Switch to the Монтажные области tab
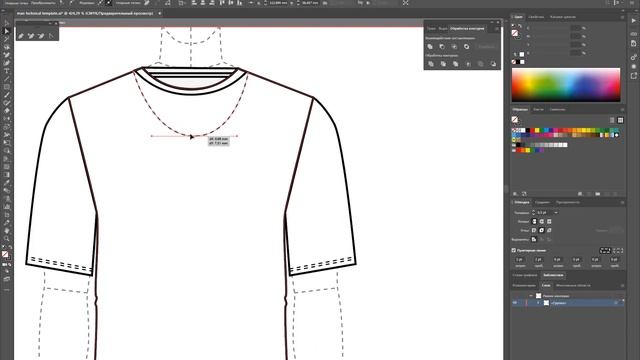640x360 pixels. point(573,285)
